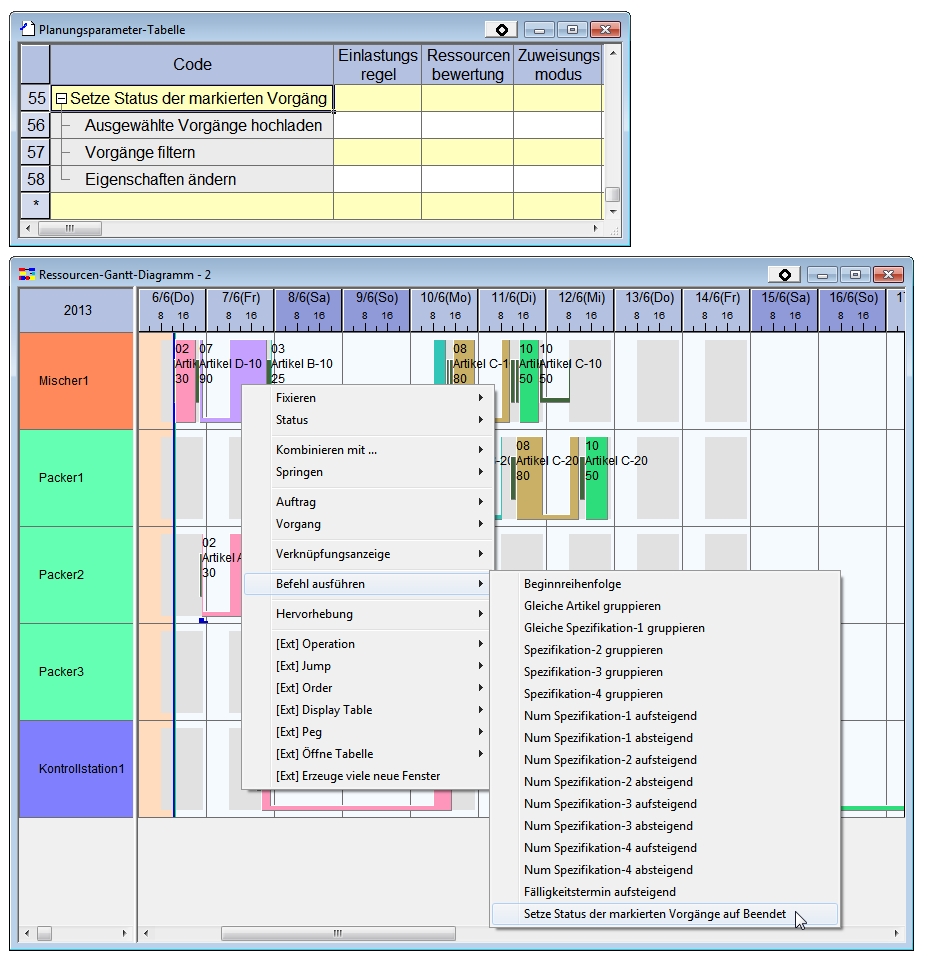Select 'Vorgänge filtern' tree row
This screenshot has height=964, width=929.
click(x=140, y=153)
